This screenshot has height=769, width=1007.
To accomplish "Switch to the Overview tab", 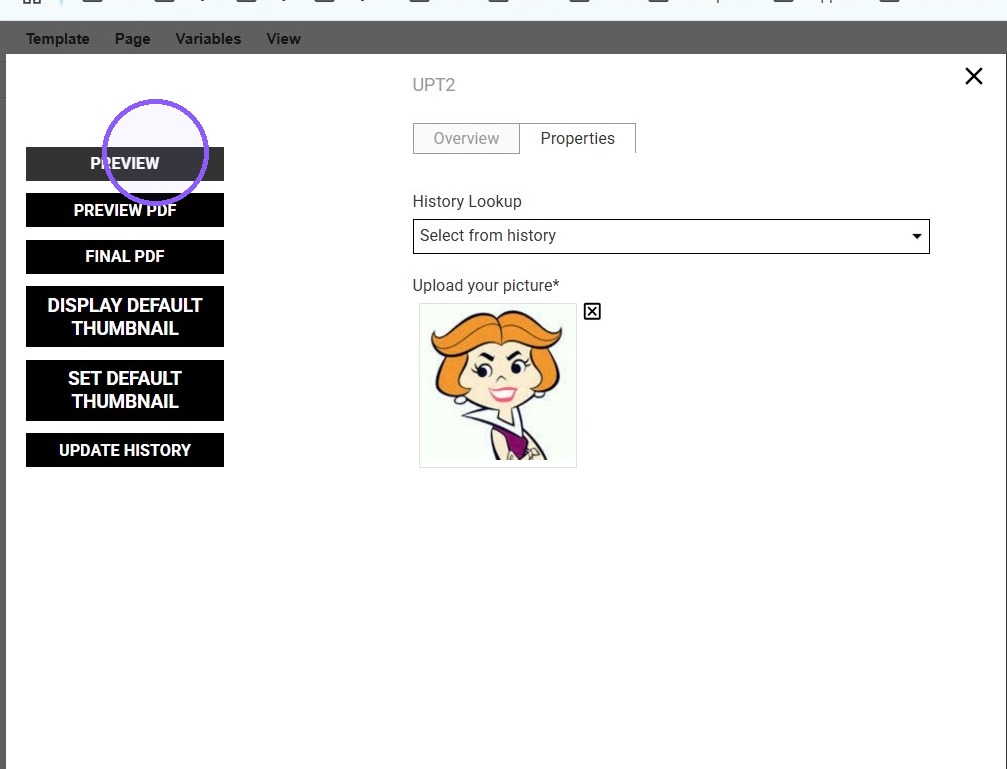I will coord(466,138).
